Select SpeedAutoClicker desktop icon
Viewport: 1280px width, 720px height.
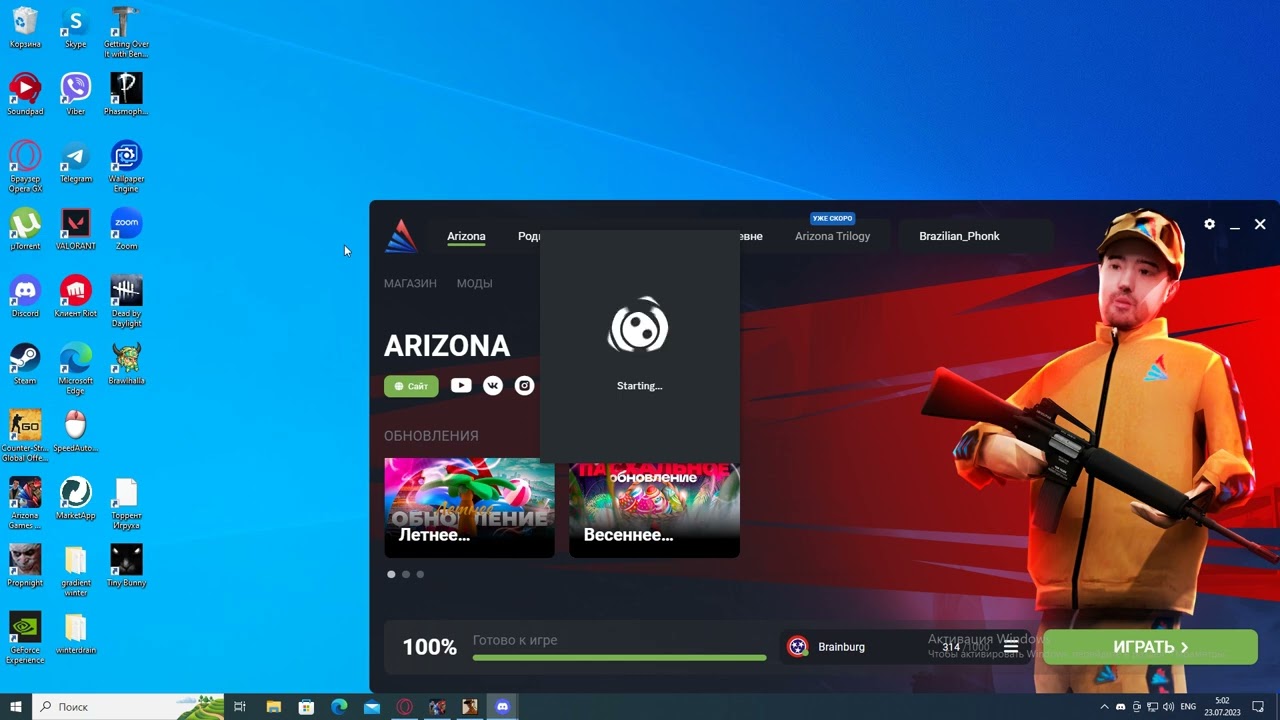point(75,430)
